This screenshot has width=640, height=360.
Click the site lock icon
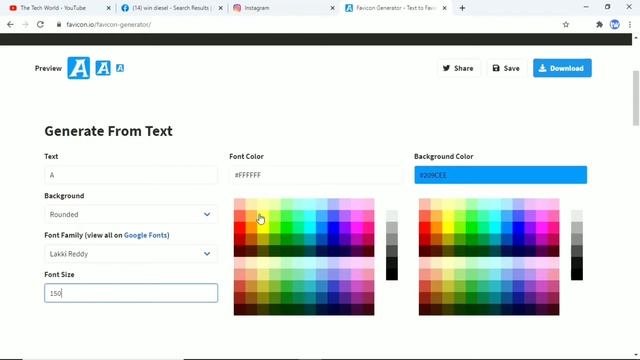(x=59, y=24)
